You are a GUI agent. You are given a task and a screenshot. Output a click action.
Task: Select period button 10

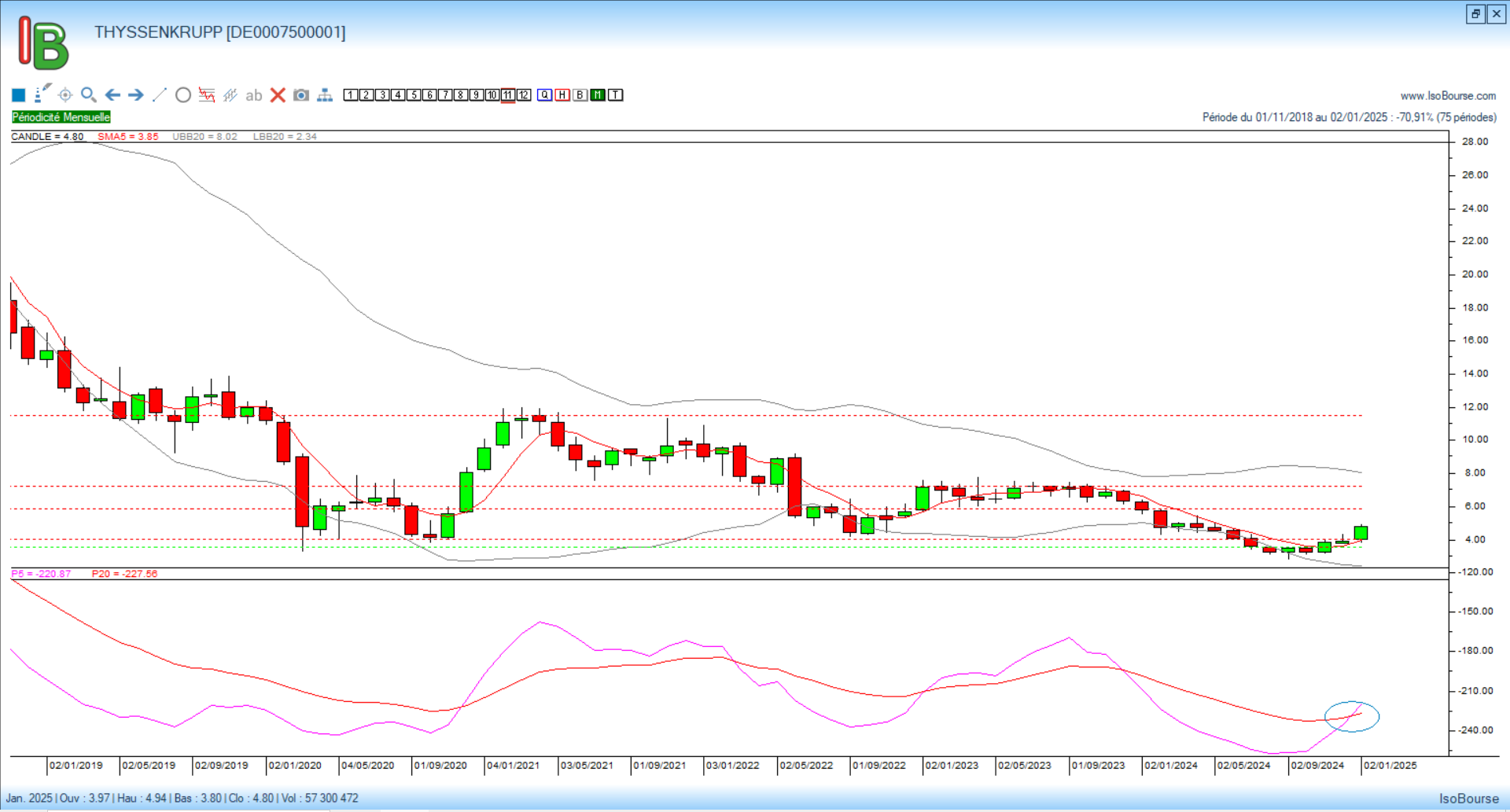point(492,95)
